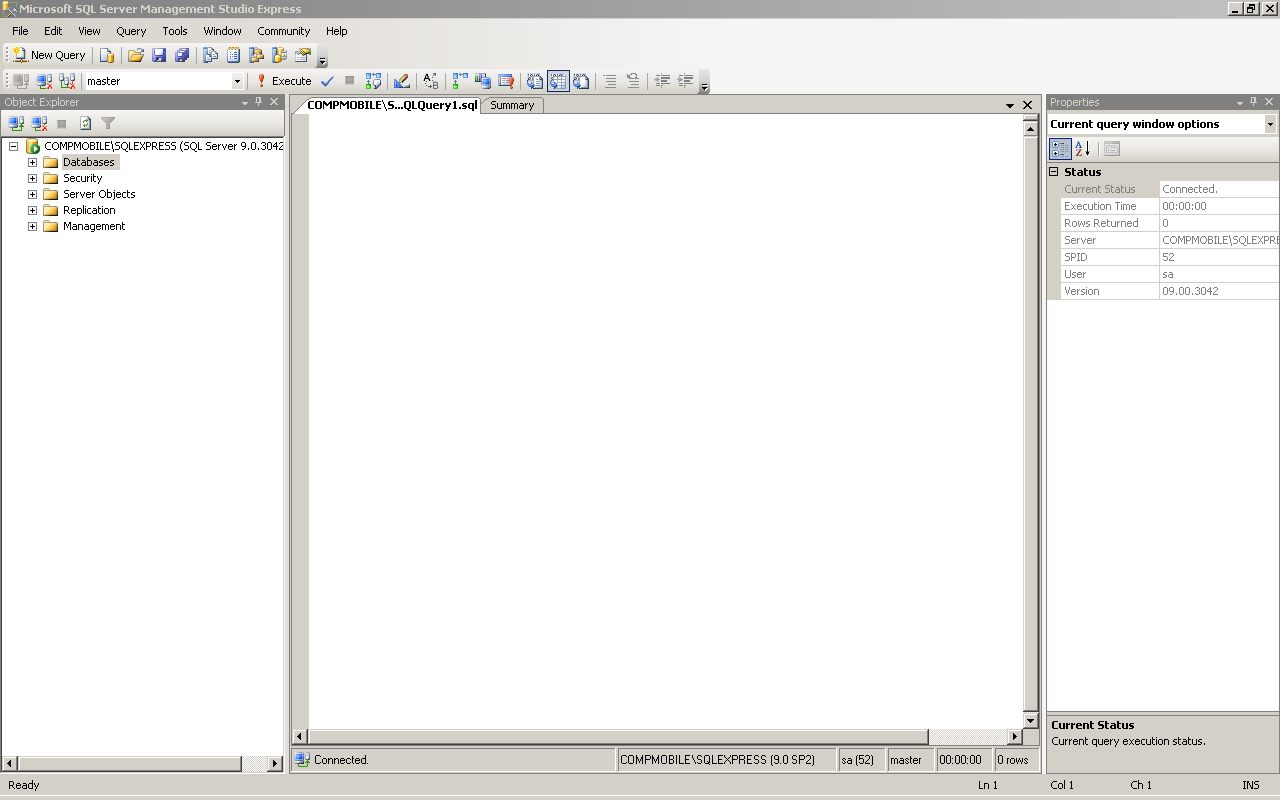Toggle Categorized view in Properties panel
1280x800 pixels.
point(1060,149)
